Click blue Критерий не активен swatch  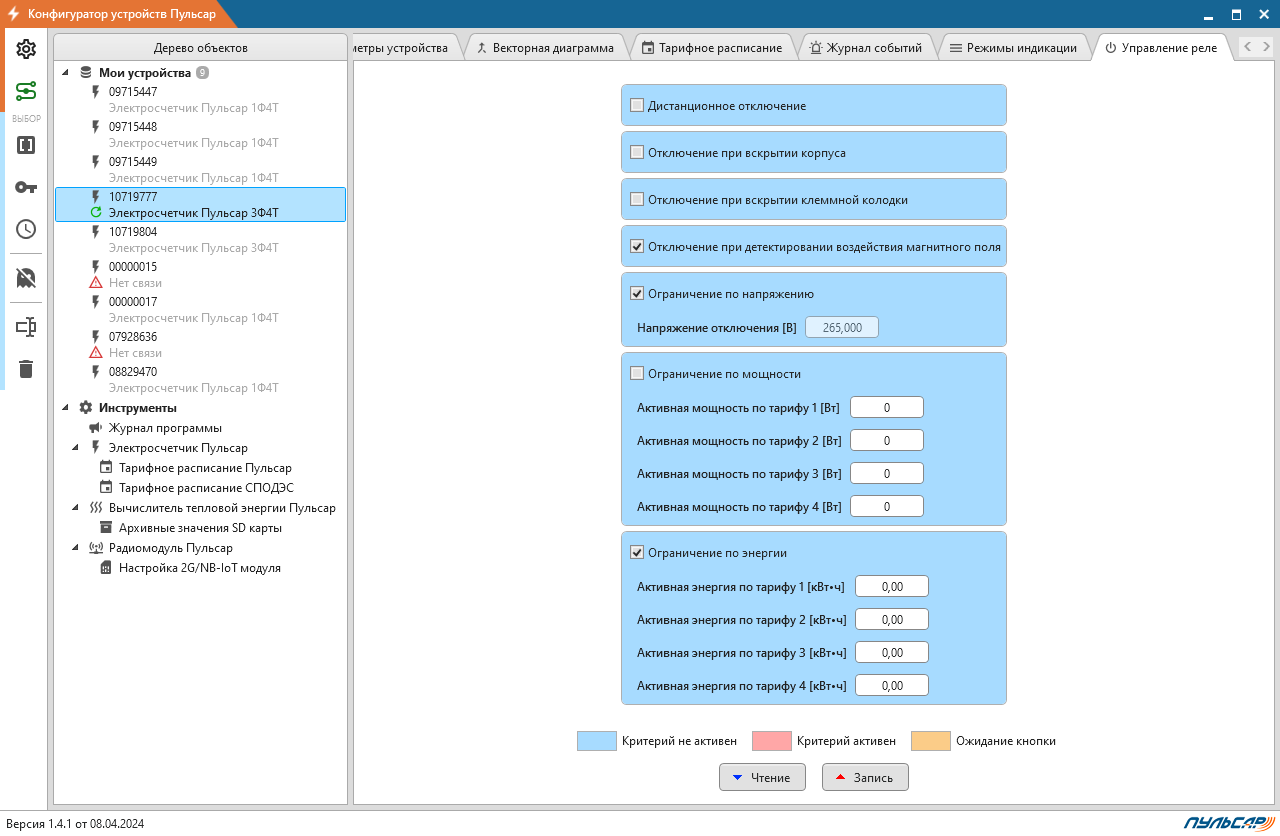[597, 741]
